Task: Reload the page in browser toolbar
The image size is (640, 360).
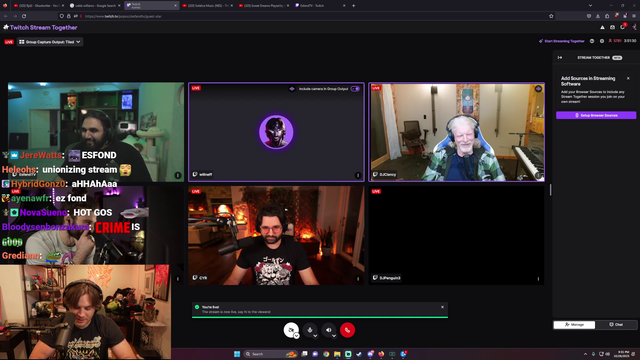Action: [x=24, y=16]
